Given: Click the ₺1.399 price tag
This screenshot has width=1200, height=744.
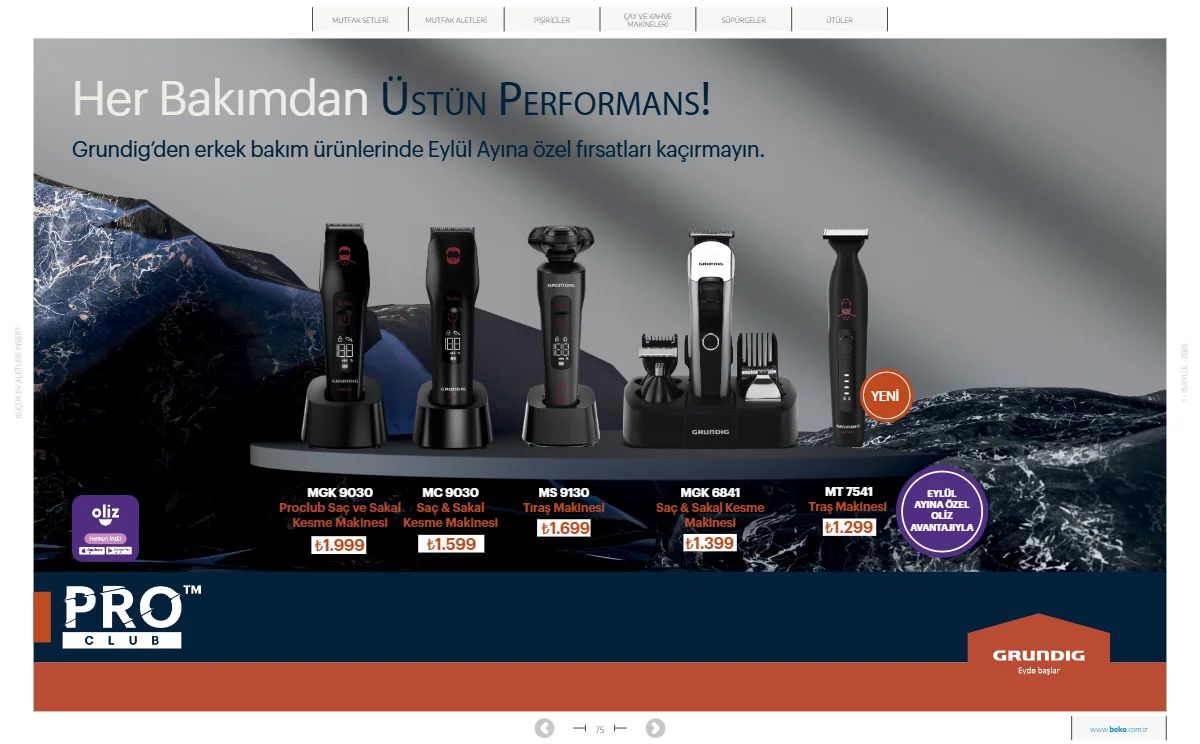Looking at the screenshot, I should [x=710, y=543].
